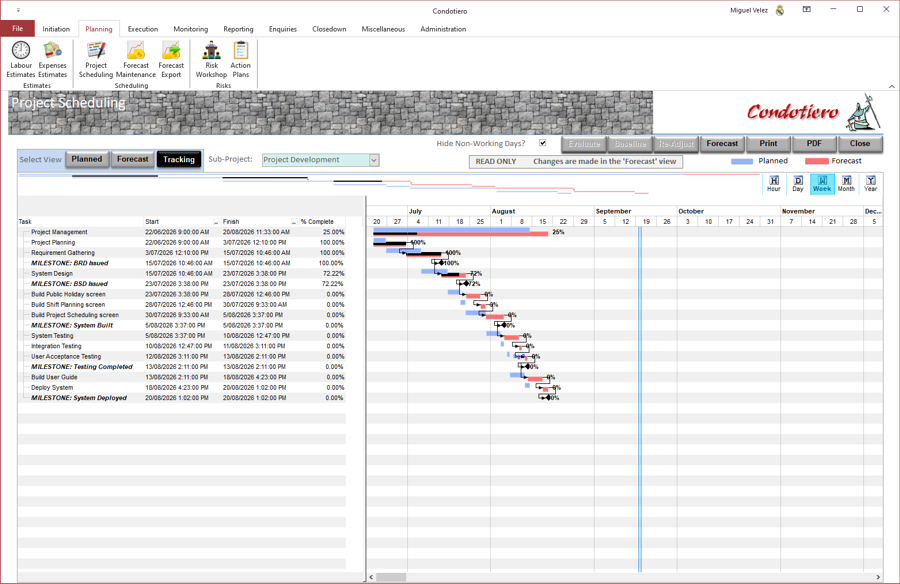The image size is (900, 584).
Task: Open the Start column filter arrow
Action: pos(216,222)
